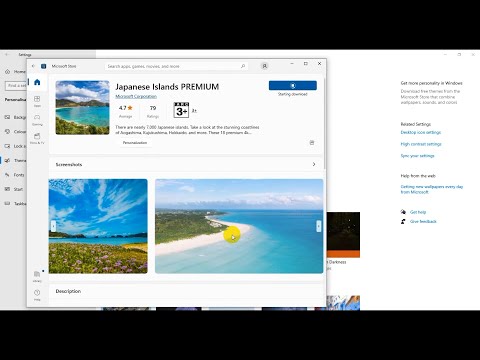Click Find a setting search box
The height and width of the screenshot is (360, 480).
point(16,86)
